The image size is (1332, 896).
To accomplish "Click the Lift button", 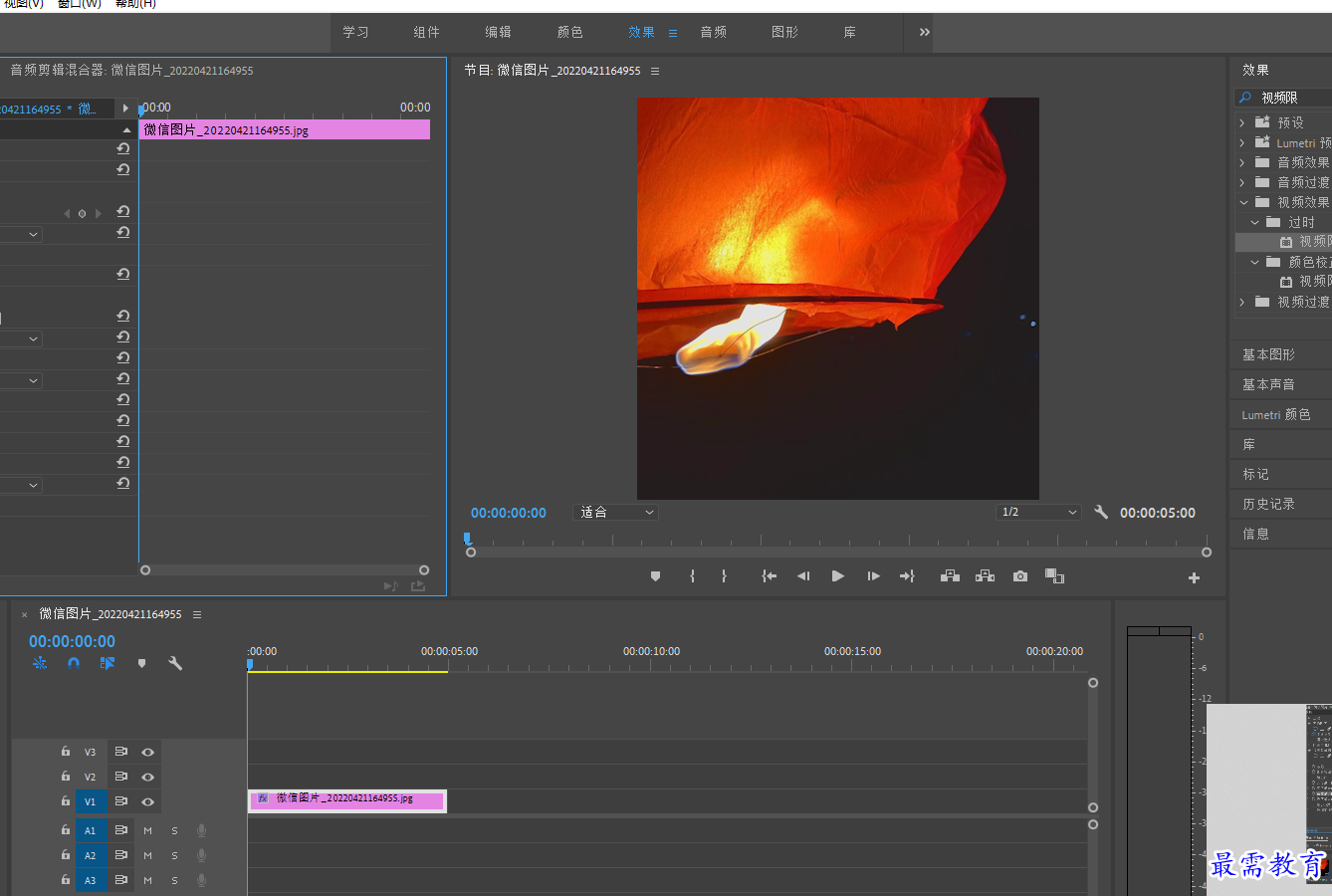I will click(950, 576).
